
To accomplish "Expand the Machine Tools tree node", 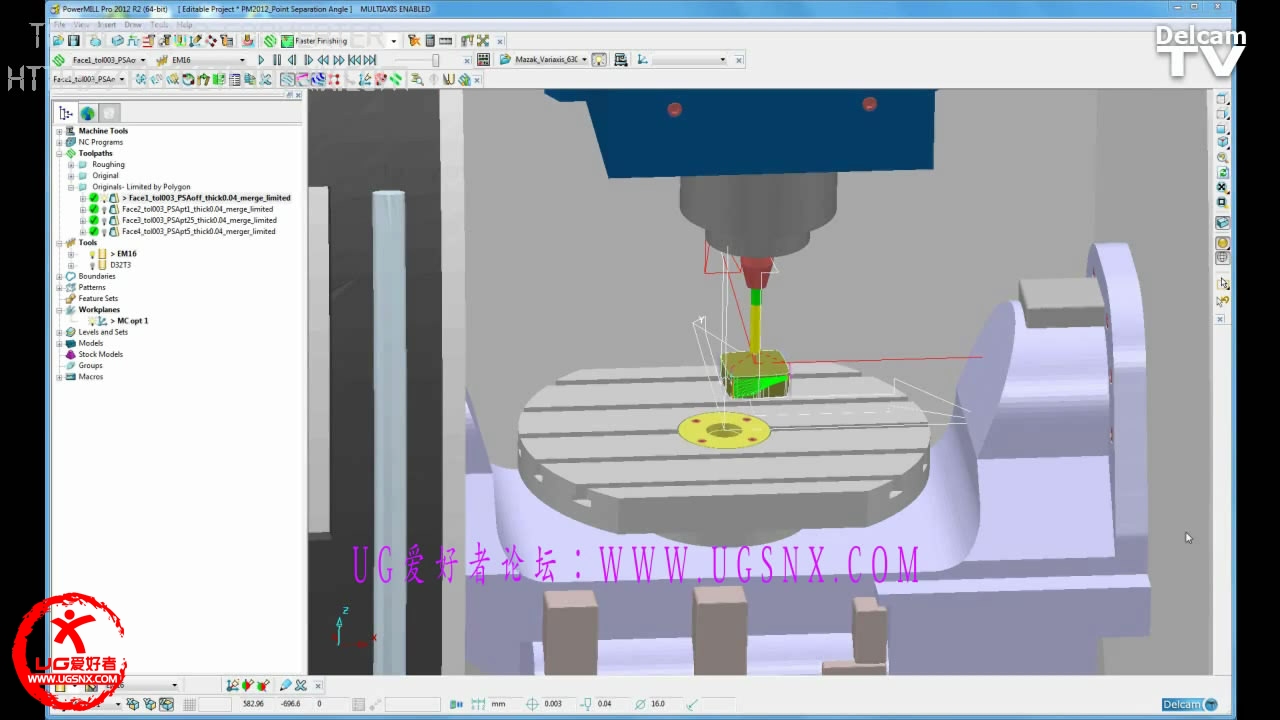I will (59, 131).
